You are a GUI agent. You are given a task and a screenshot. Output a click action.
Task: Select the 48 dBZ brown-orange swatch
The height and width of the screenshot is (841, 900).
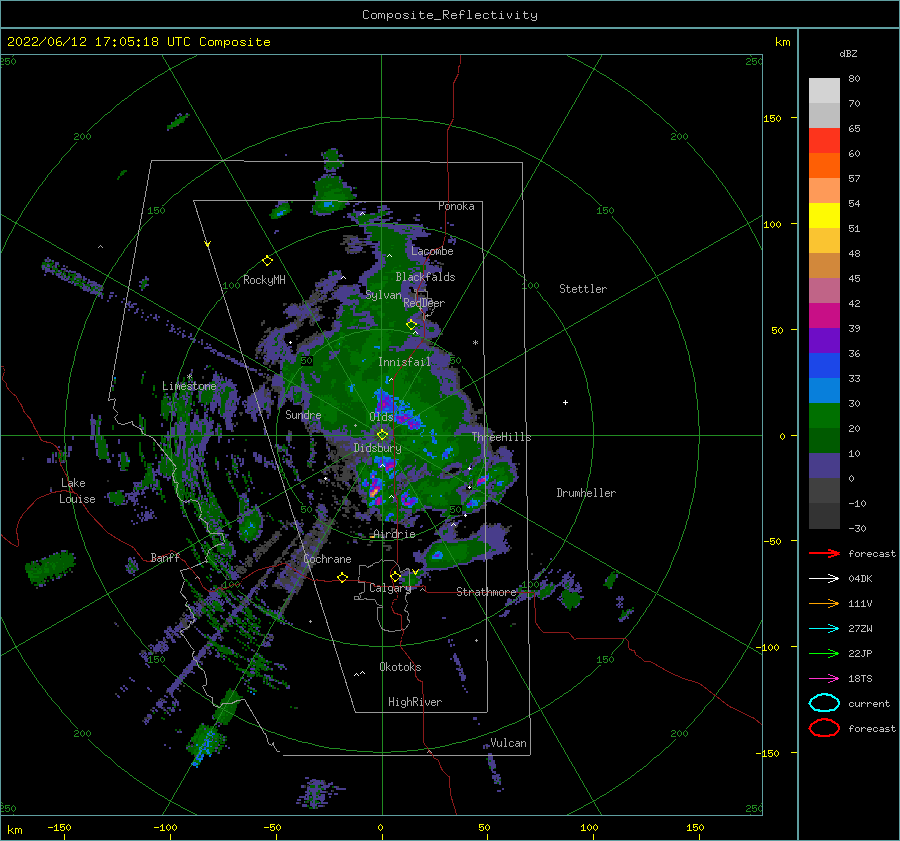(824, 265)
